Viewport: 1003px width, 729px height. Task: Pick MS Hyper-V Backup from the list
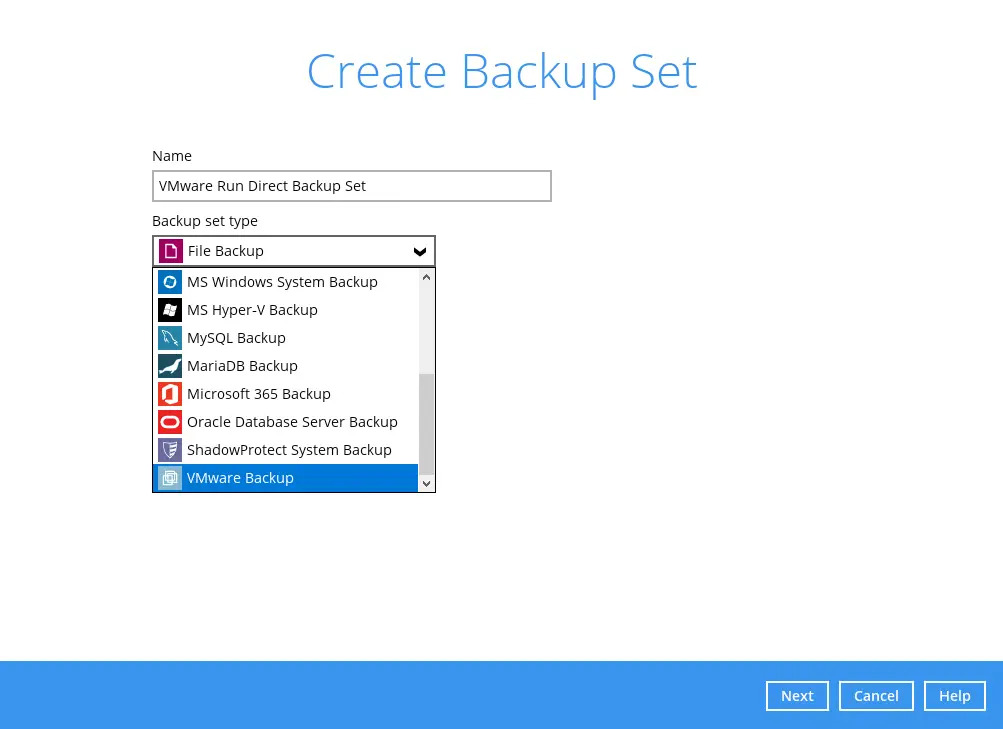click(x=252, y=310)
